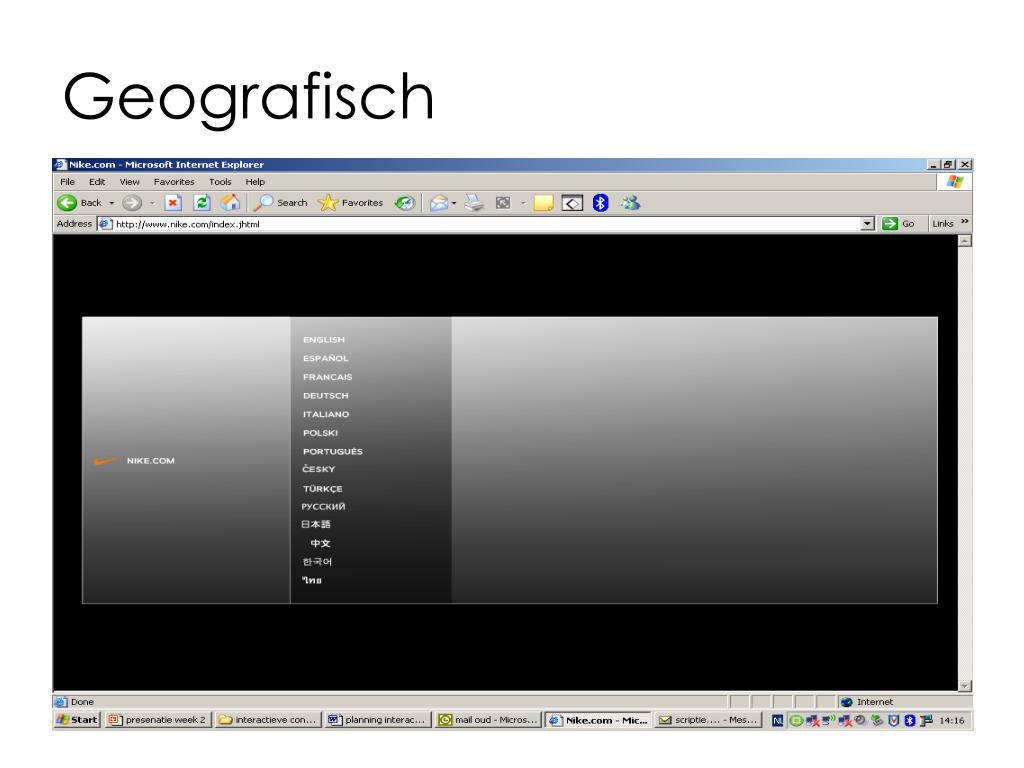Open the Favorites menu in the menu bar

(x=174, y=182)
